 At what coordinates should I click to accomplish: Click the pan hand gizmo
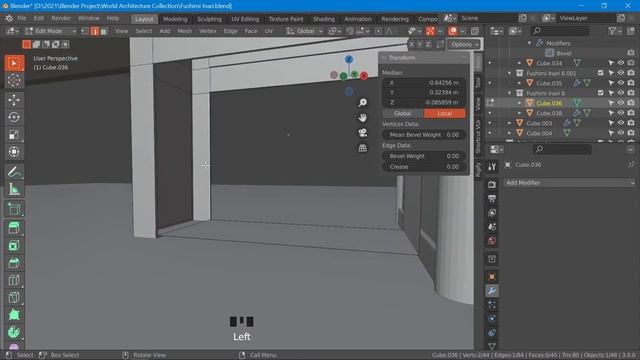[x=362, y=118]
